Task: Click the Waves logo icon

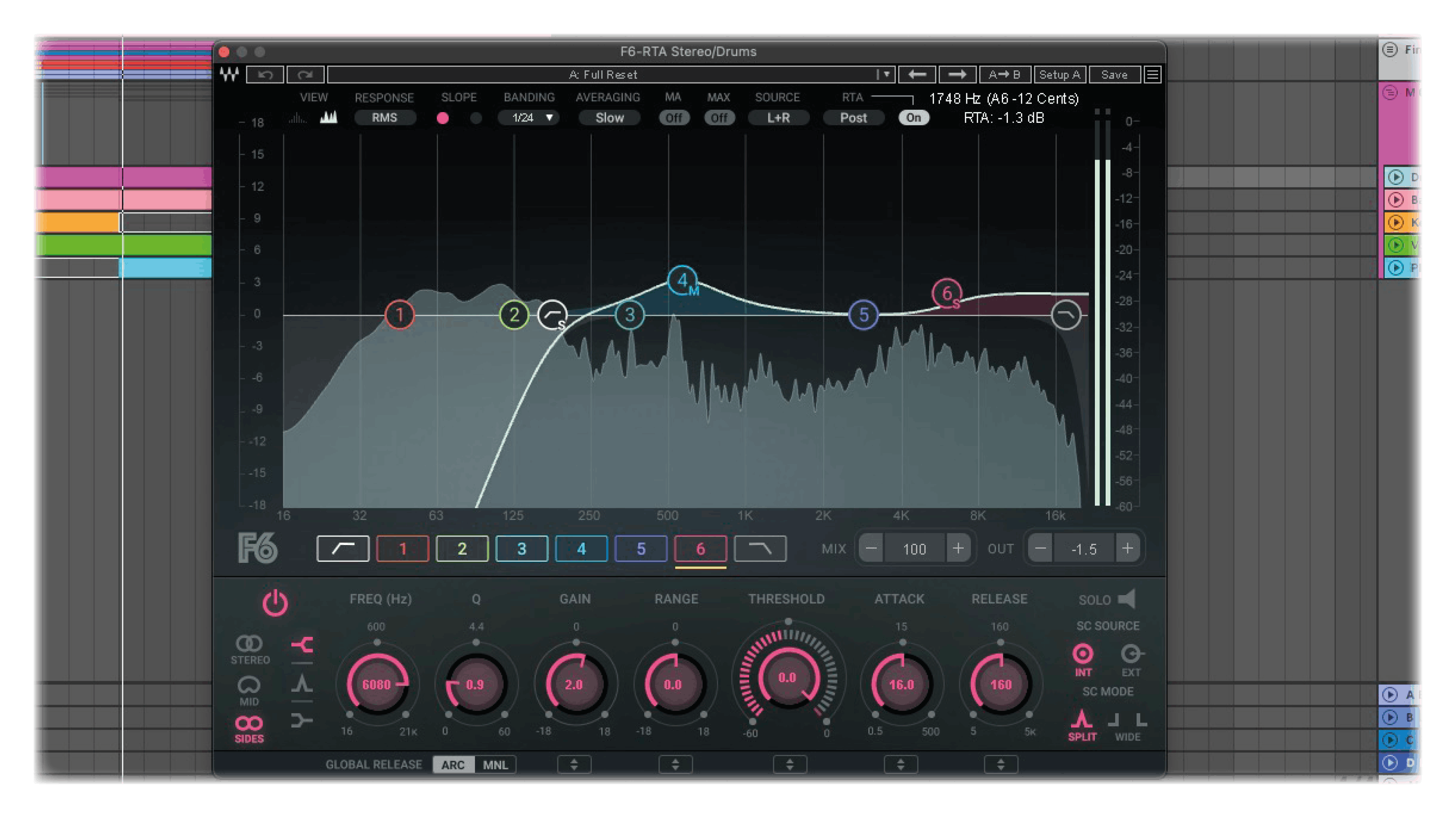Action: [229, 74]
